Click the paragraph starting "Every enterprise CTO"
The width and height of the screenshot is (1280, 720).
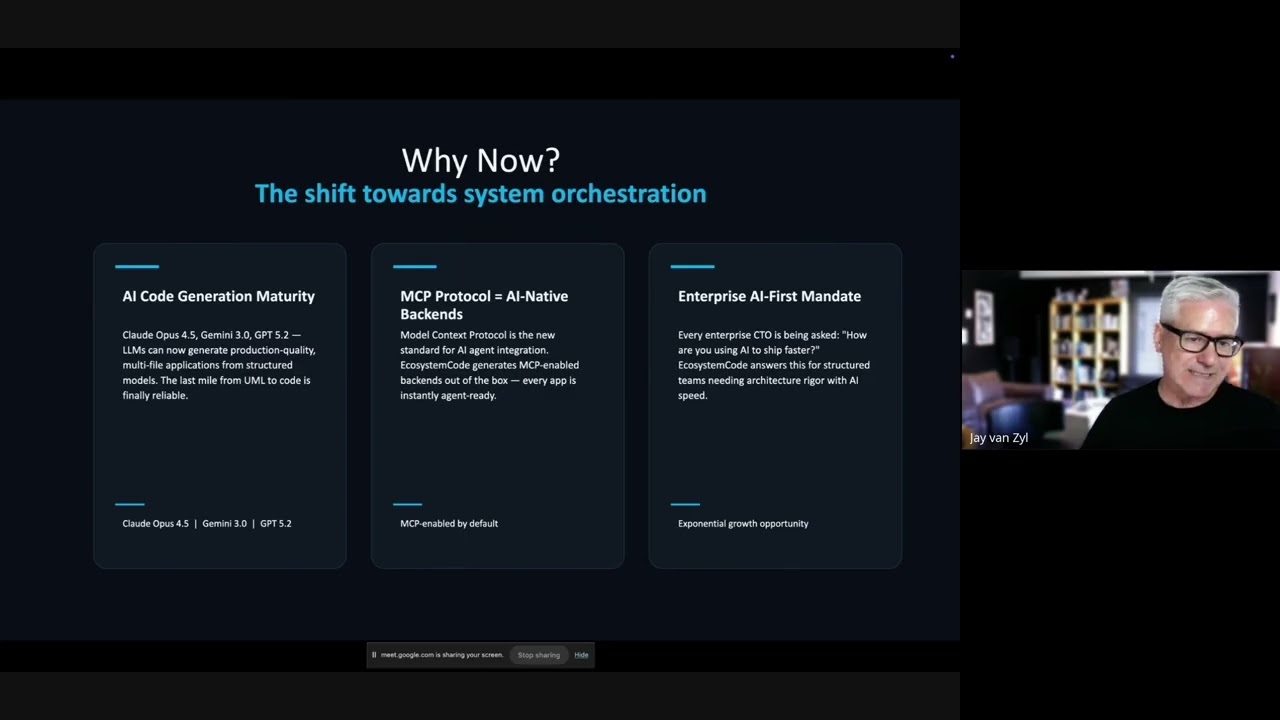(x=774, y=365)
